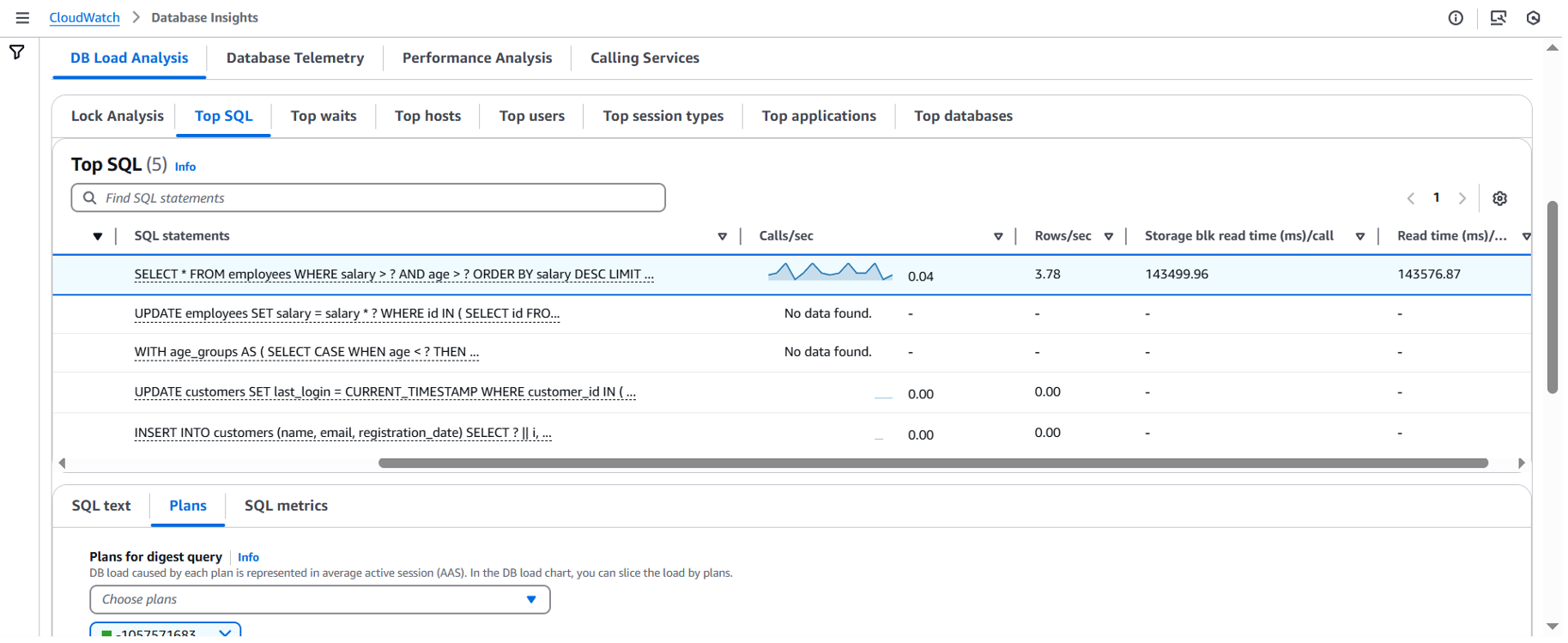This screenshot has width=1568, height=643.
Task: Open the hamburger navigation menu
Action: (22, 18)
